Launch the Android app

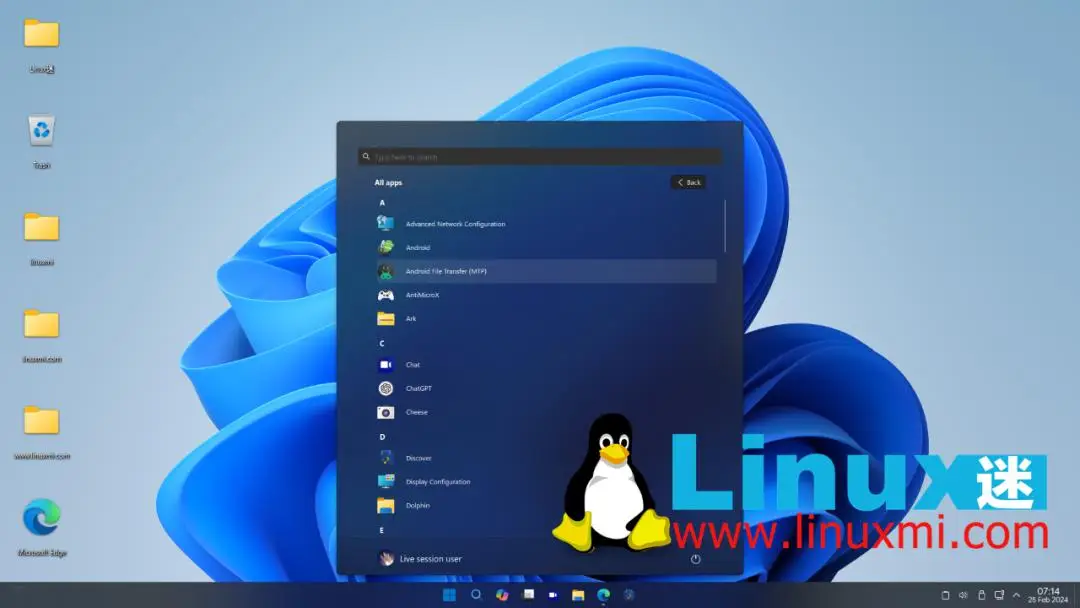coord(417,247)
